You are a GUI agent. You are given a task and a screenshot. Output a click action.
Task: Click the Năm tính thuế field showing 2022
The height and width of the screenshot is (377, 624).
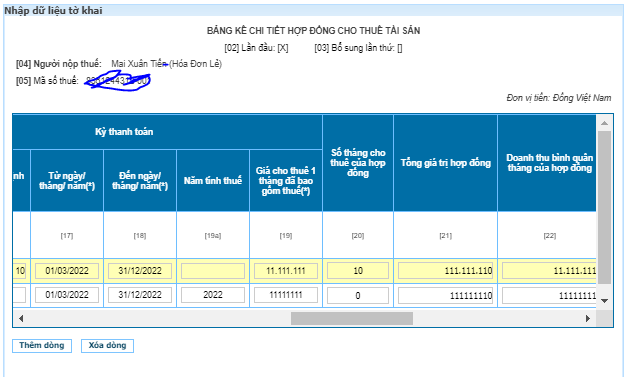(x=213, y=295)
